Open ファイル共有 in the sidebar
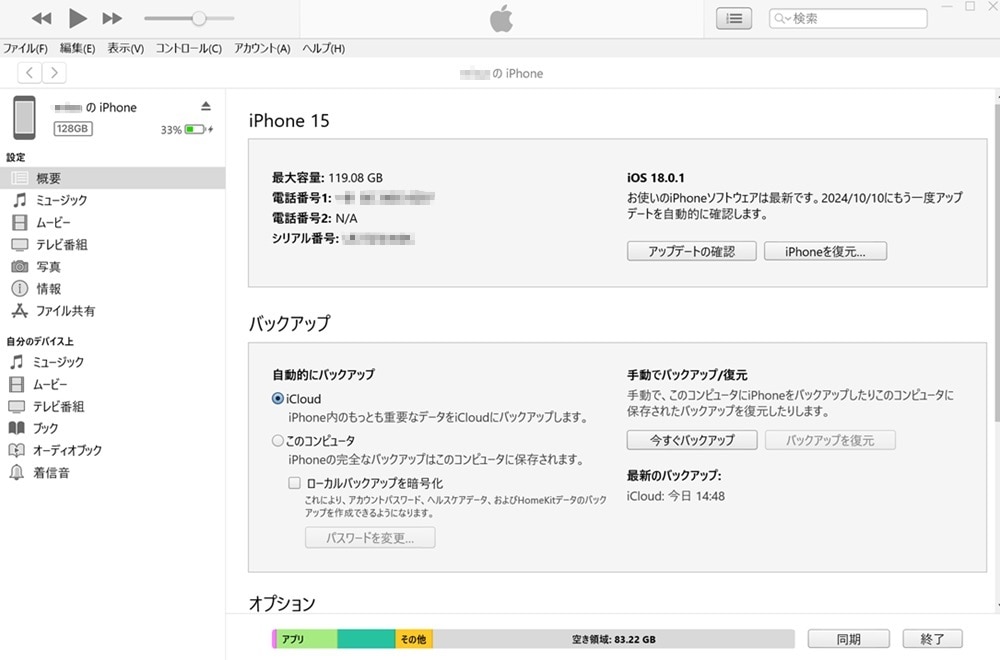The image size is (1000, 660). pyautogui.click(x=65, y=311)
